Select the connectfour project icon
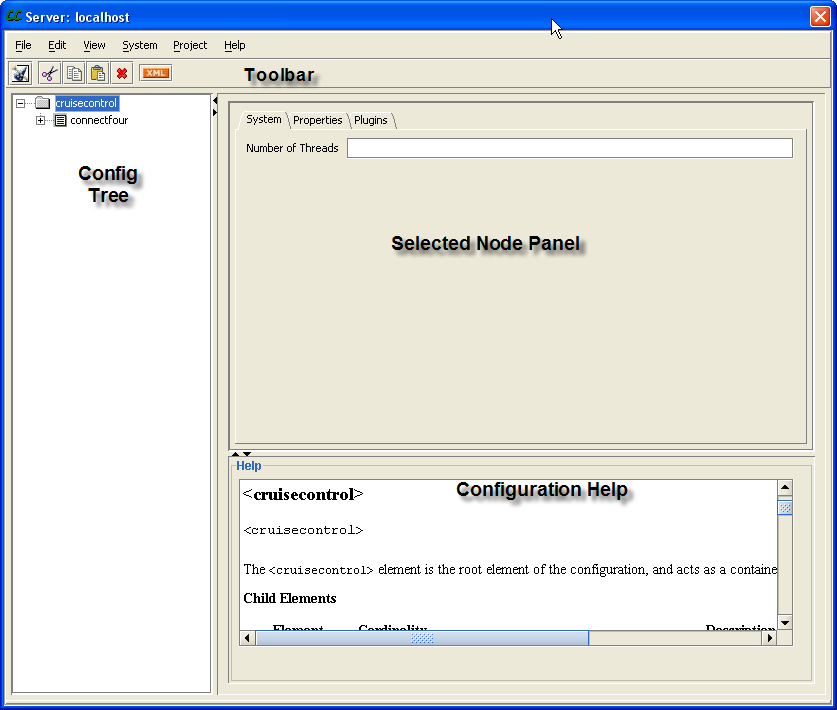Screen dimensions: 837x710 60,121
